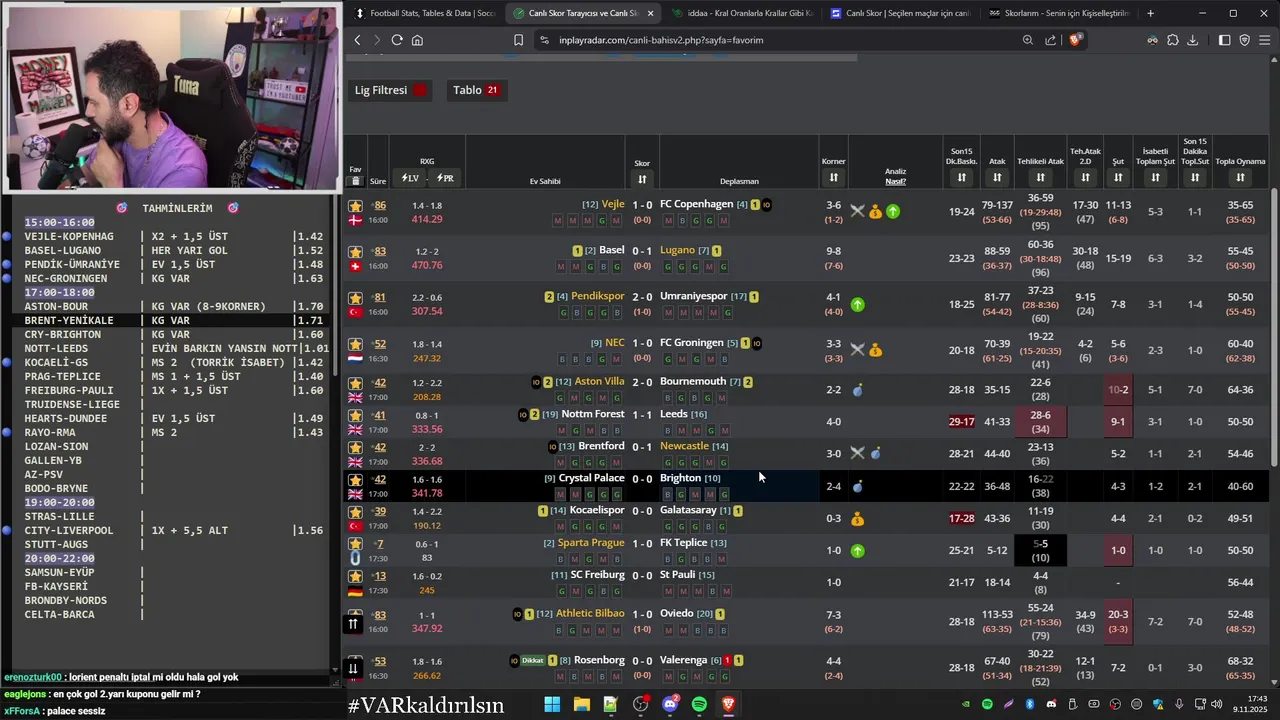The height and width of the screenshot is (720, 1280).
Task: Open the page zoom magnifier icon
Action: [x=1028, y=40]
